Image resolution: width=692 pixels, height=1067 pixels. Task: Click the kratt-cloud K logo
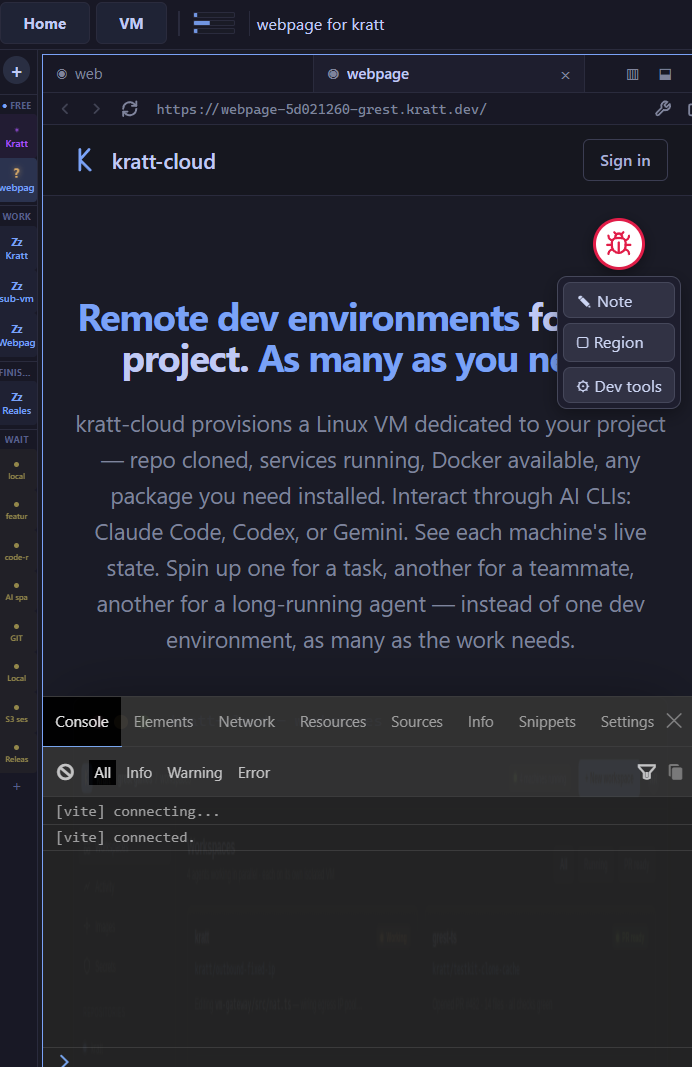(84, 161)
